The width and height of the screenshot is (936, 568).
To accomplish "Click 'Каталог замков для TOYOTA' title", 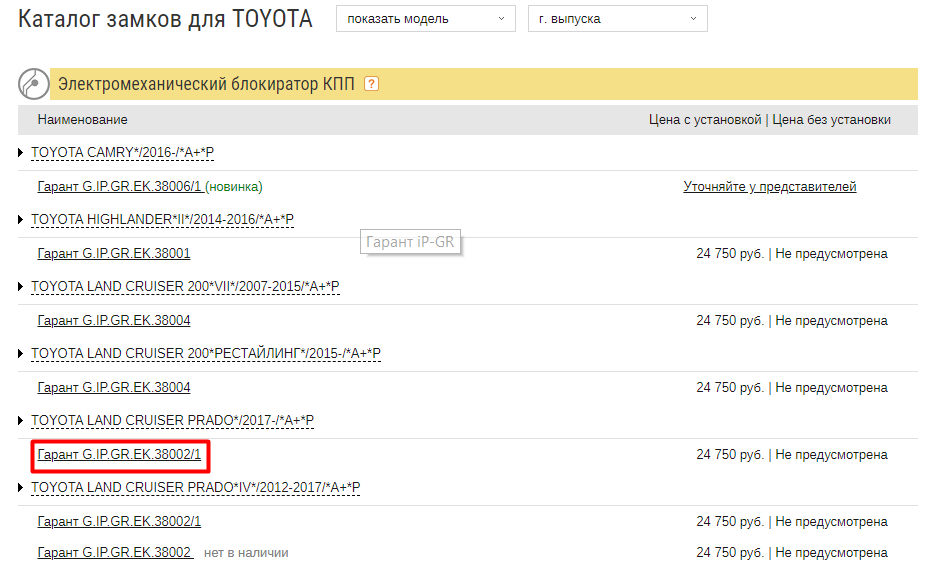I will coord(165,19).
